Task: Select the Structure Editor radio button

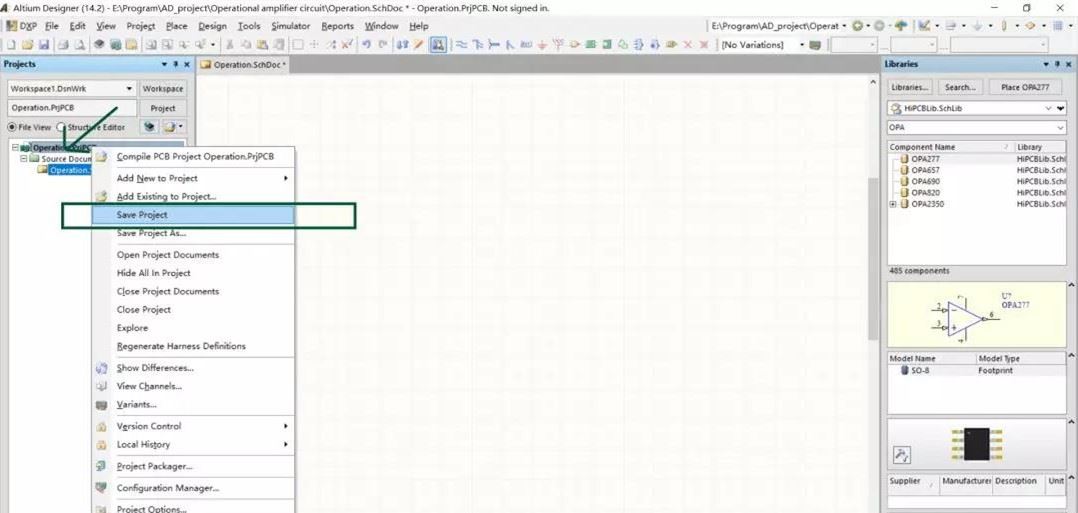Action: tap(62, 127)
